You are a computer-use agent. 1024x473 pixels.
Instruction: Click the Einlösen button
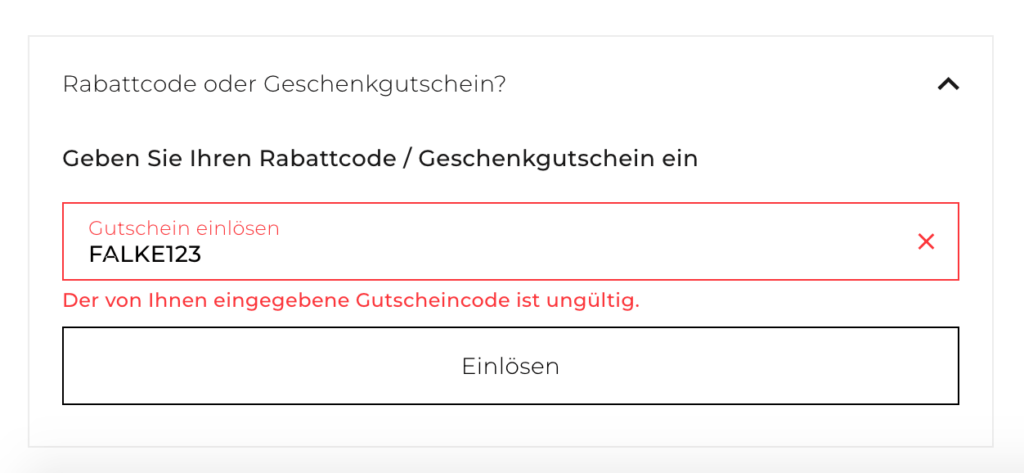[x=510, y=366]
